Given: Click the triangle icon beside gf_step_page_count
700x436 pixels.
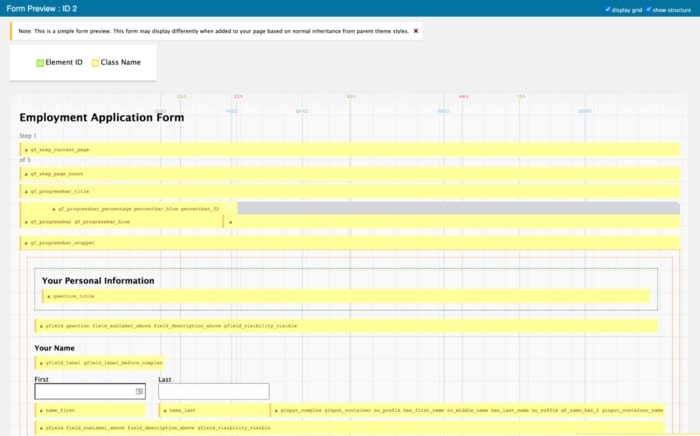Looking at the screenshot, I should [x=26, y=174].
